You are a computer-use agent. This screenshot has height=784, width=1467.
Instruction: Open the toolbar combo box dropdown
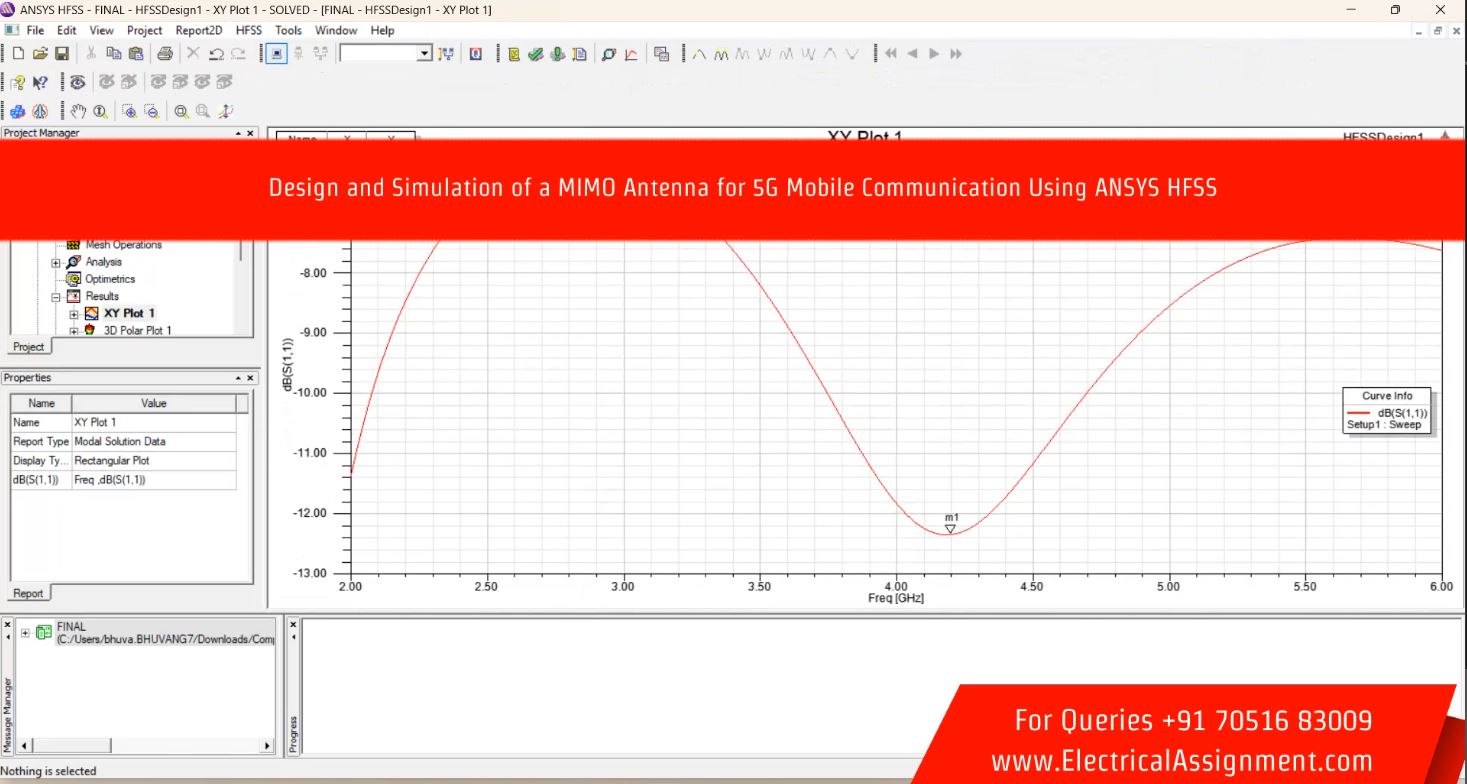tap(424, 54)
